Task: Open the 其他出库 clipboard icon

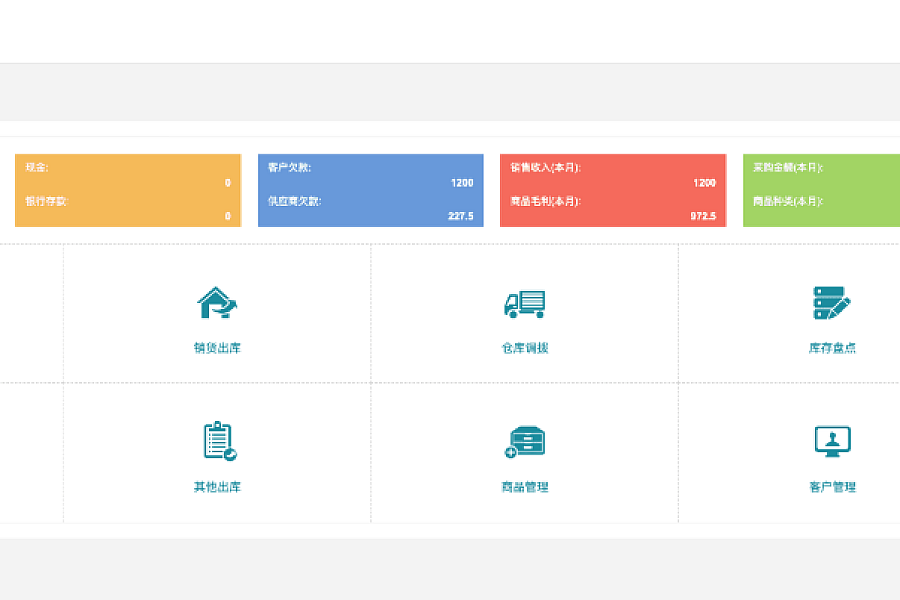Action: [x=220, y=441]
